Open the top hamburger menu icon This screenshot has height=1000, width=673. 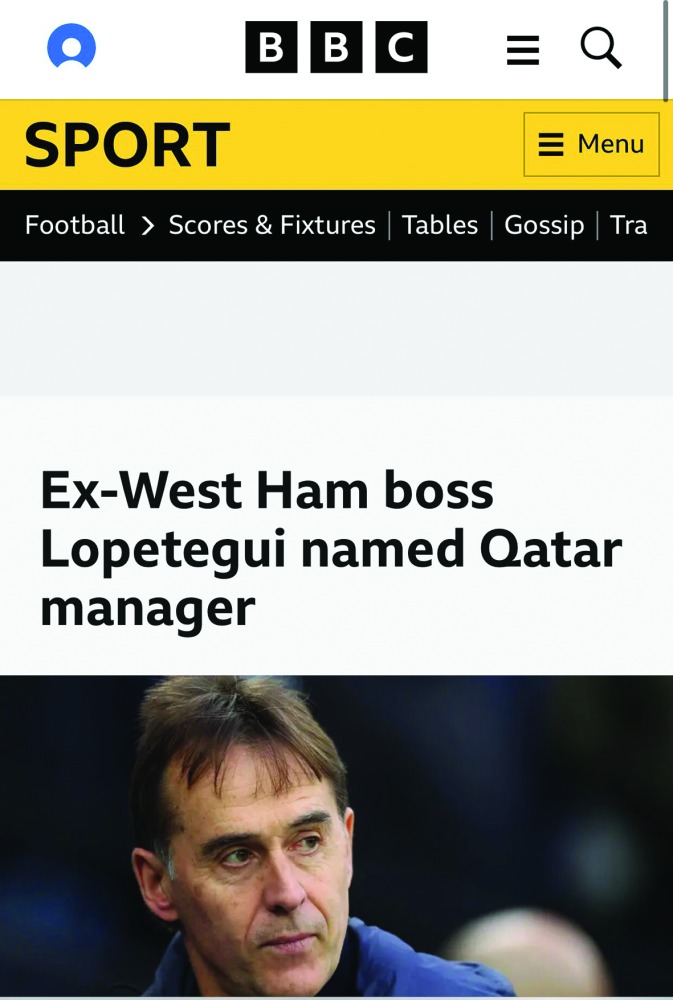(x=522, y=49)
